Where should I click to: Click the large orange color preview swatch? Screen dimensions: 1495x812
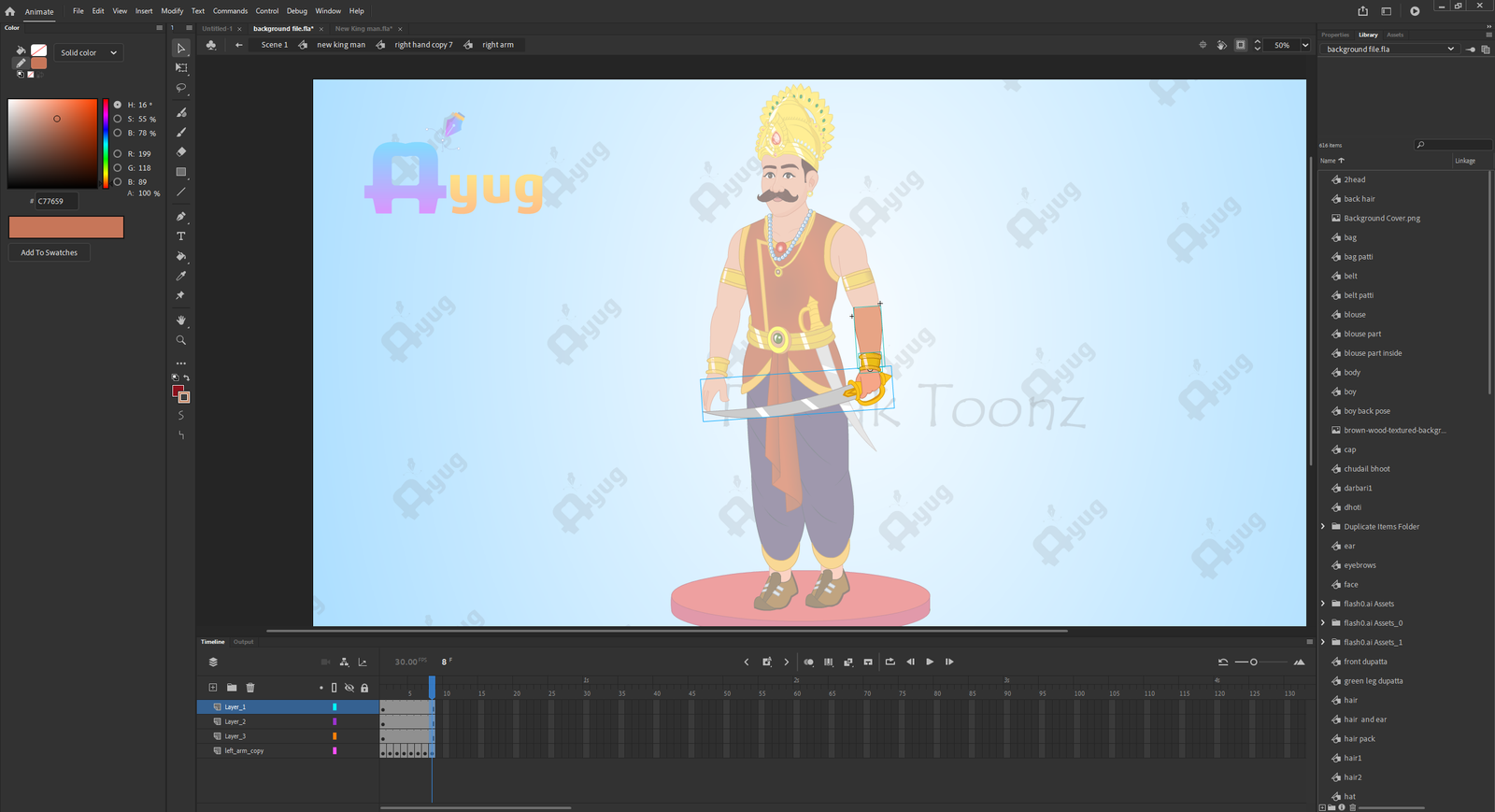point(66,227)
